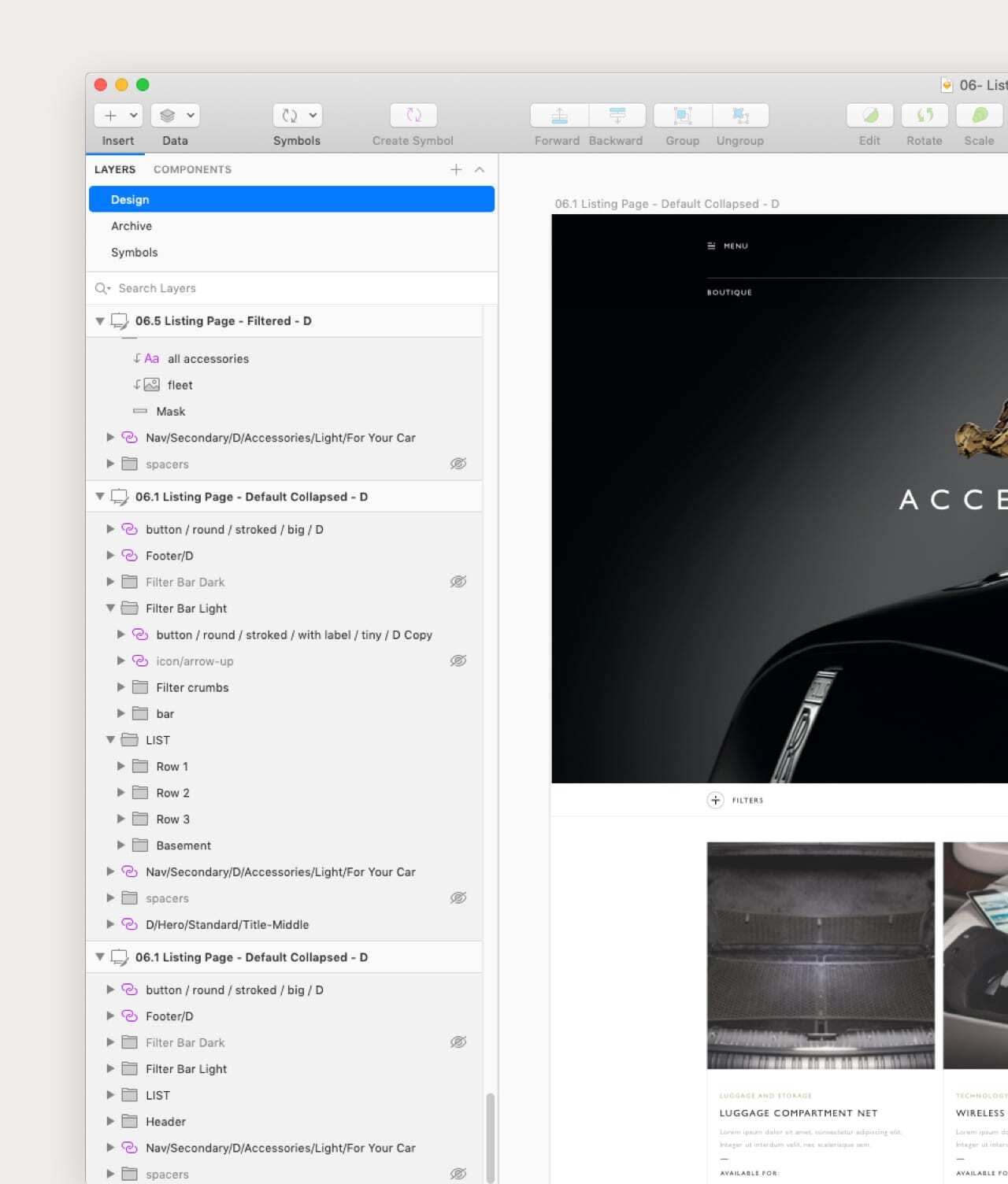Show the hidden icon/arrow-up layer
This screenshot has height=1184, width=1008.
(458, 660)
